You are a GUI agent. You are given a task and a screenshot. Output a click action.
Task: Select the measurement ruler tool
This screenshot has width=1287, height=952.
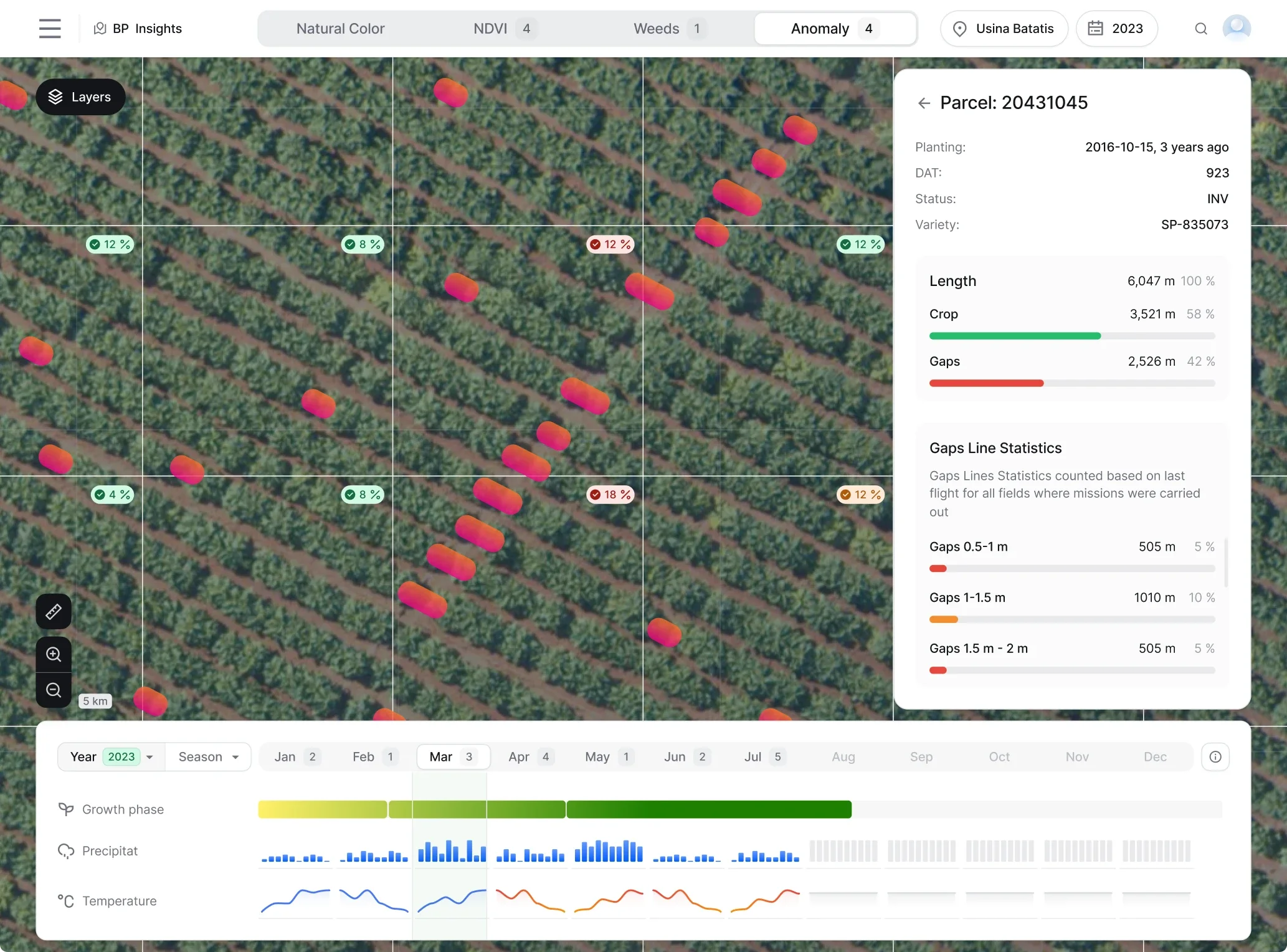tap(54, 611)
